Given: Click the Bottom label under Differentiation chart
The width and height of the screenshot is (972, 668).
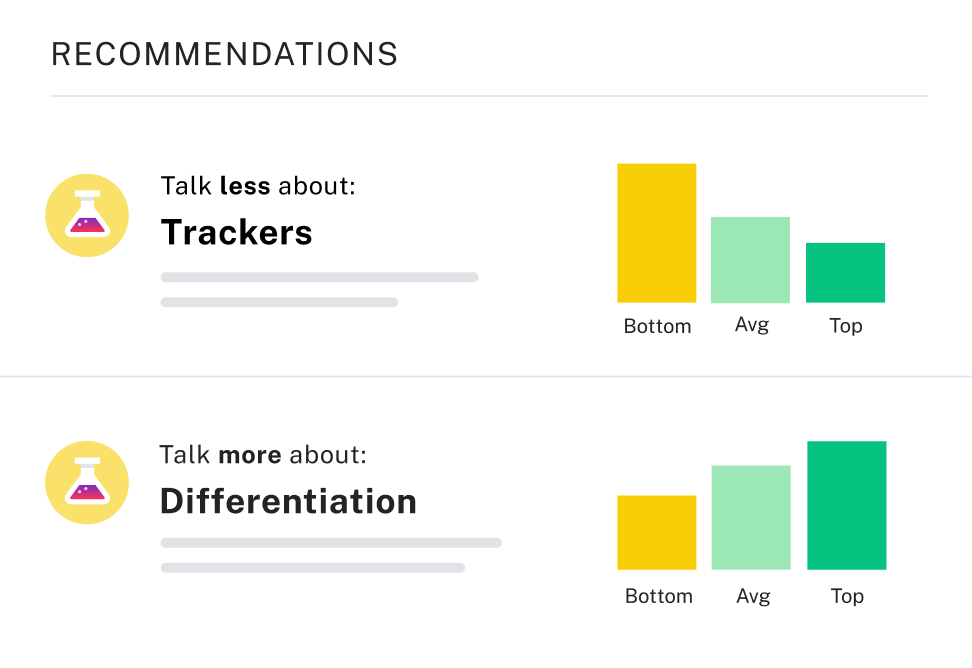Looking at the screenshot, I should [658, 596].
